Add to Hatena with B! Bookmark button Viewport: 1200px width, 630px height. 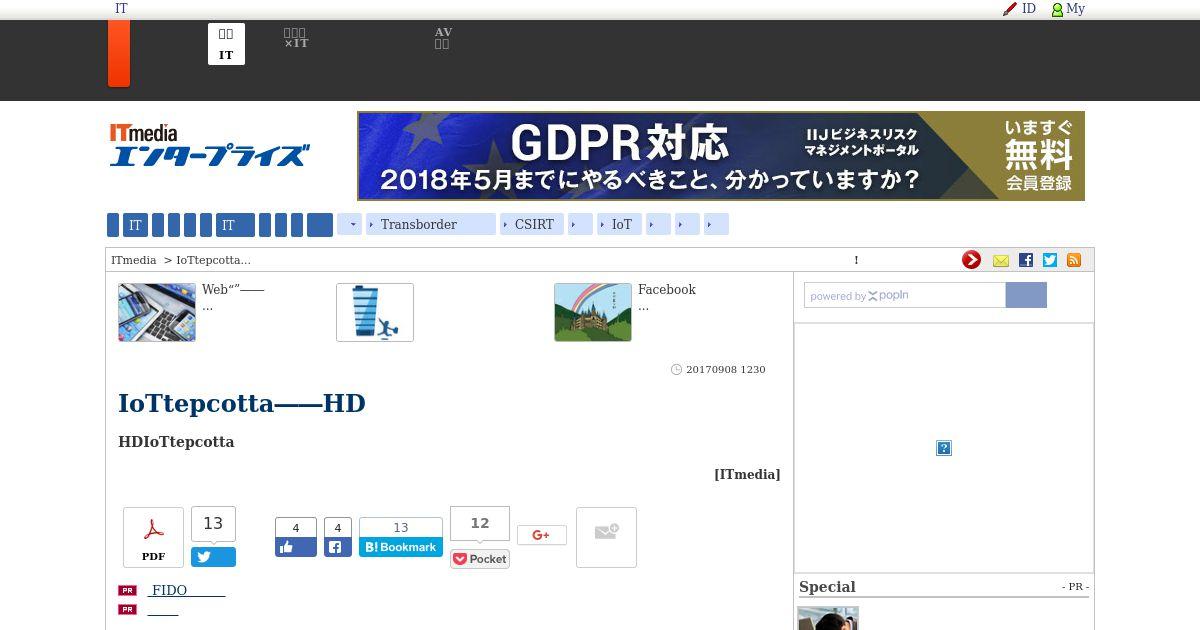(x=401, y=547)
